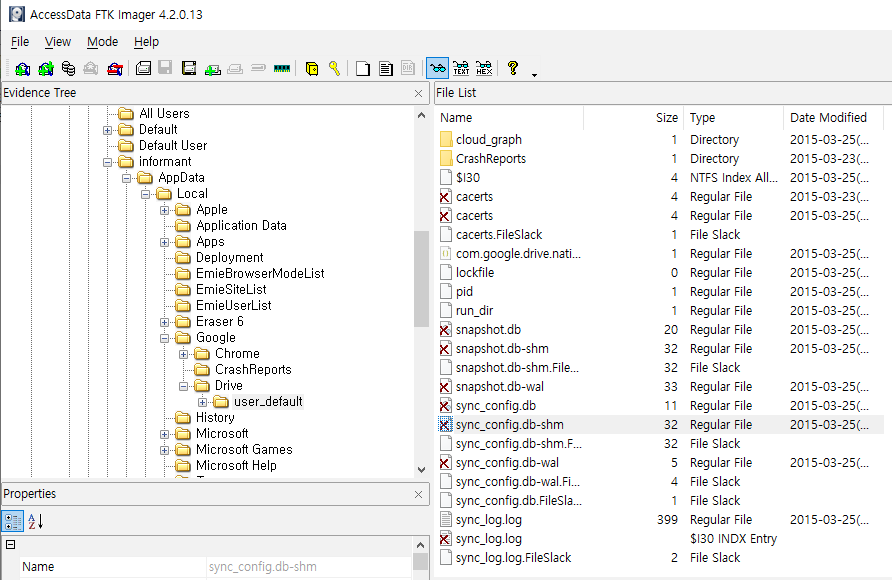Image resolution: width=892 pixels, height=580 pixels.
Task: Expand the Microsoft Games folder node
Action: pyautogui.click(x=164, y=450)
